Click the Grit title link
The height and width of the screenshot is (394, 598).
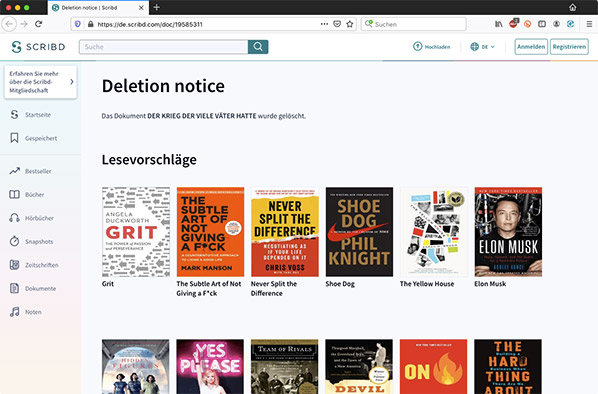point(108,284)
